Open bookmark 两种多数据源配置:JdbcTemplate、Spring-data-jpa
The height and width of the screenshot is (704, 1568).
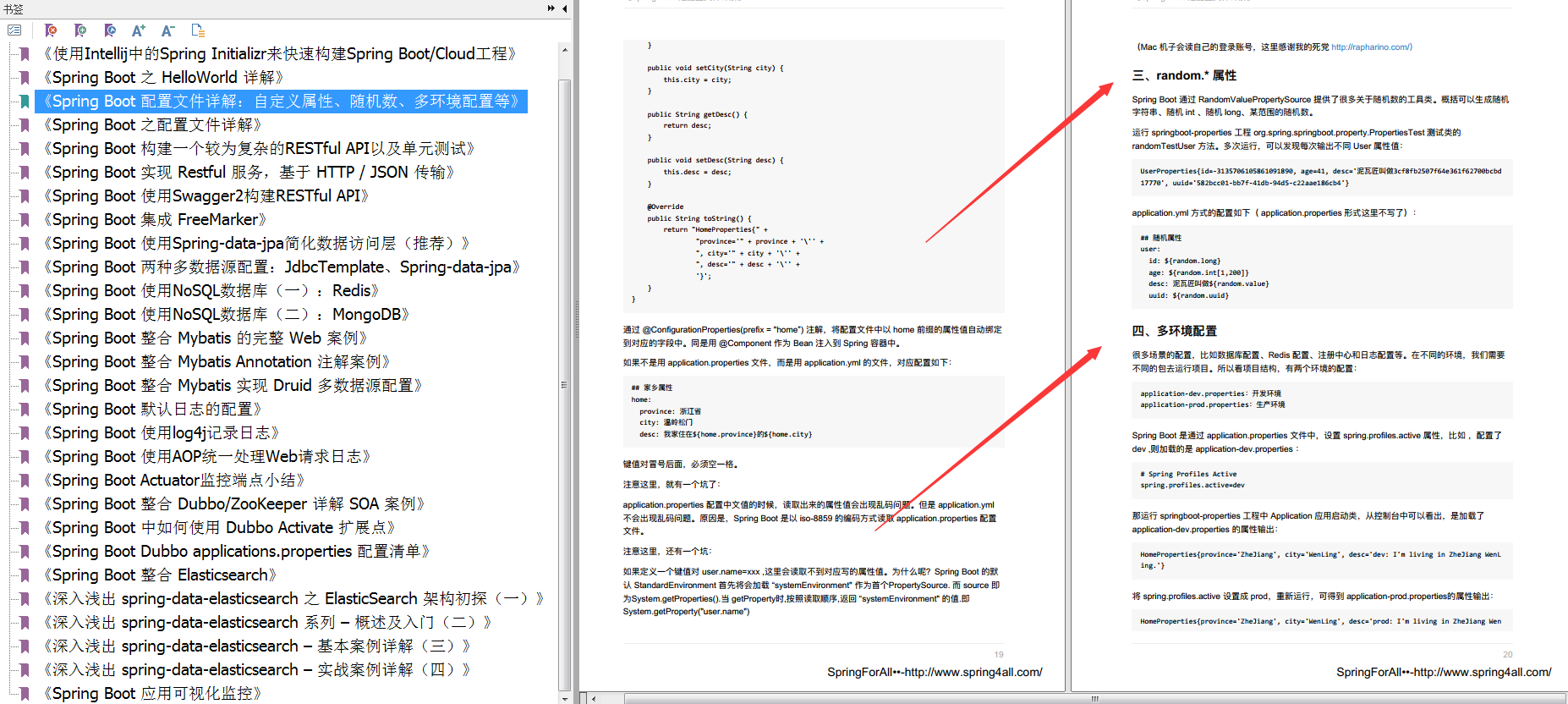[282, 267]
